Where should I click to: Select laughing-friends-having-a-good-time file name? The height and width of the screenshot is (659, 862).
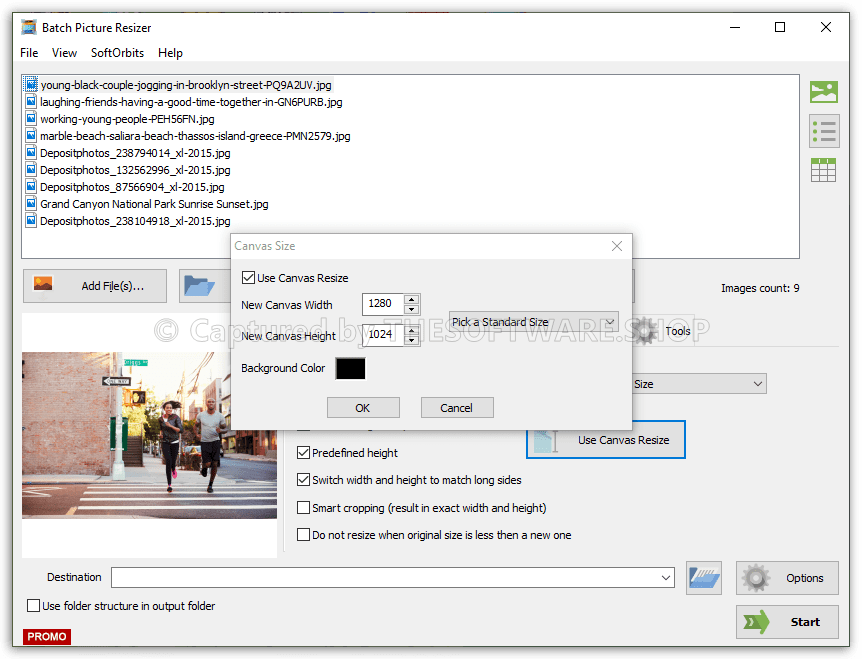tap(191, 102)
